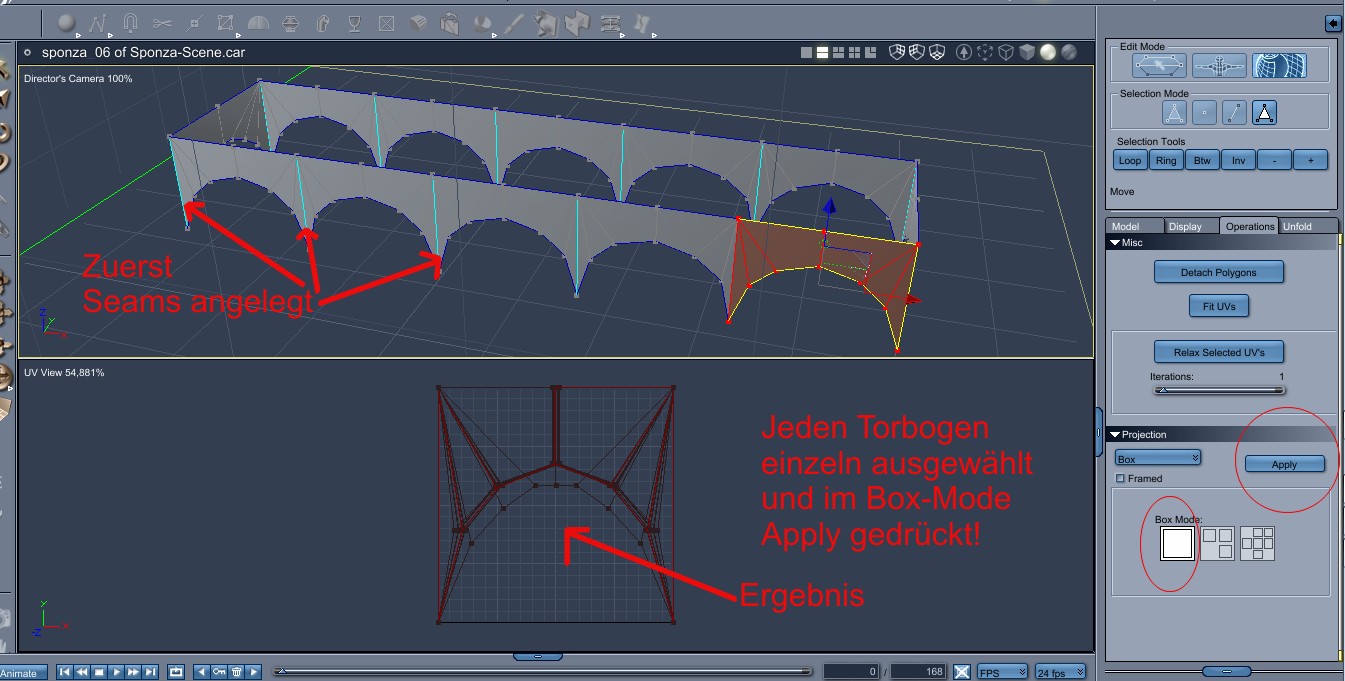Open the Box projection type dropdown

(x=1158, y=459)
